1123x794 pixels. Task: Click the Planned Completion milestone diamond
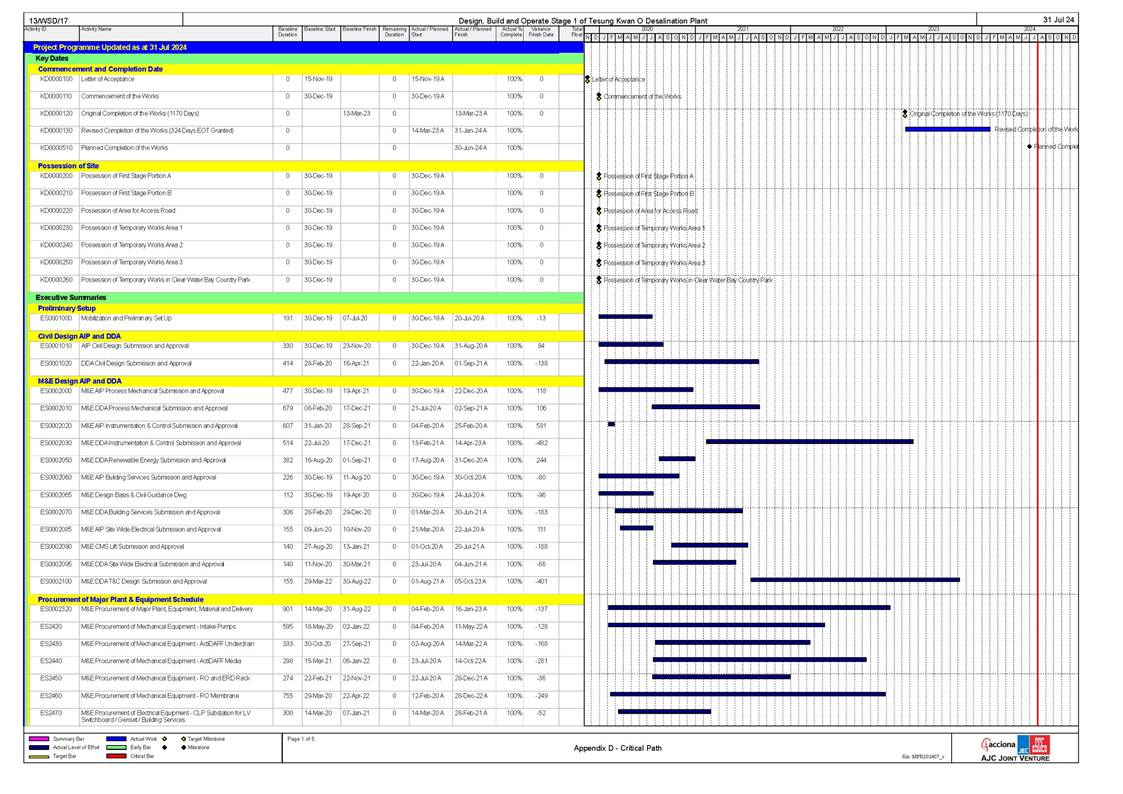[1030, 147]
